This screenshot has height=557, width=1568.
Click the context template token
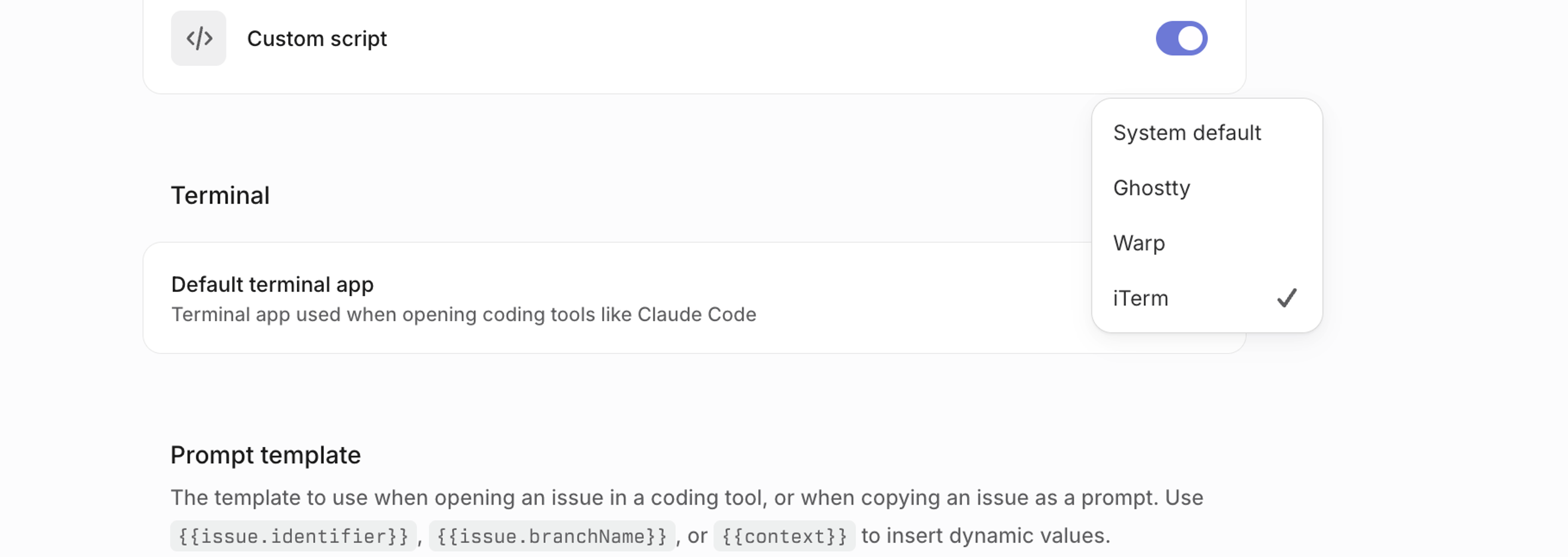(784, 536)
